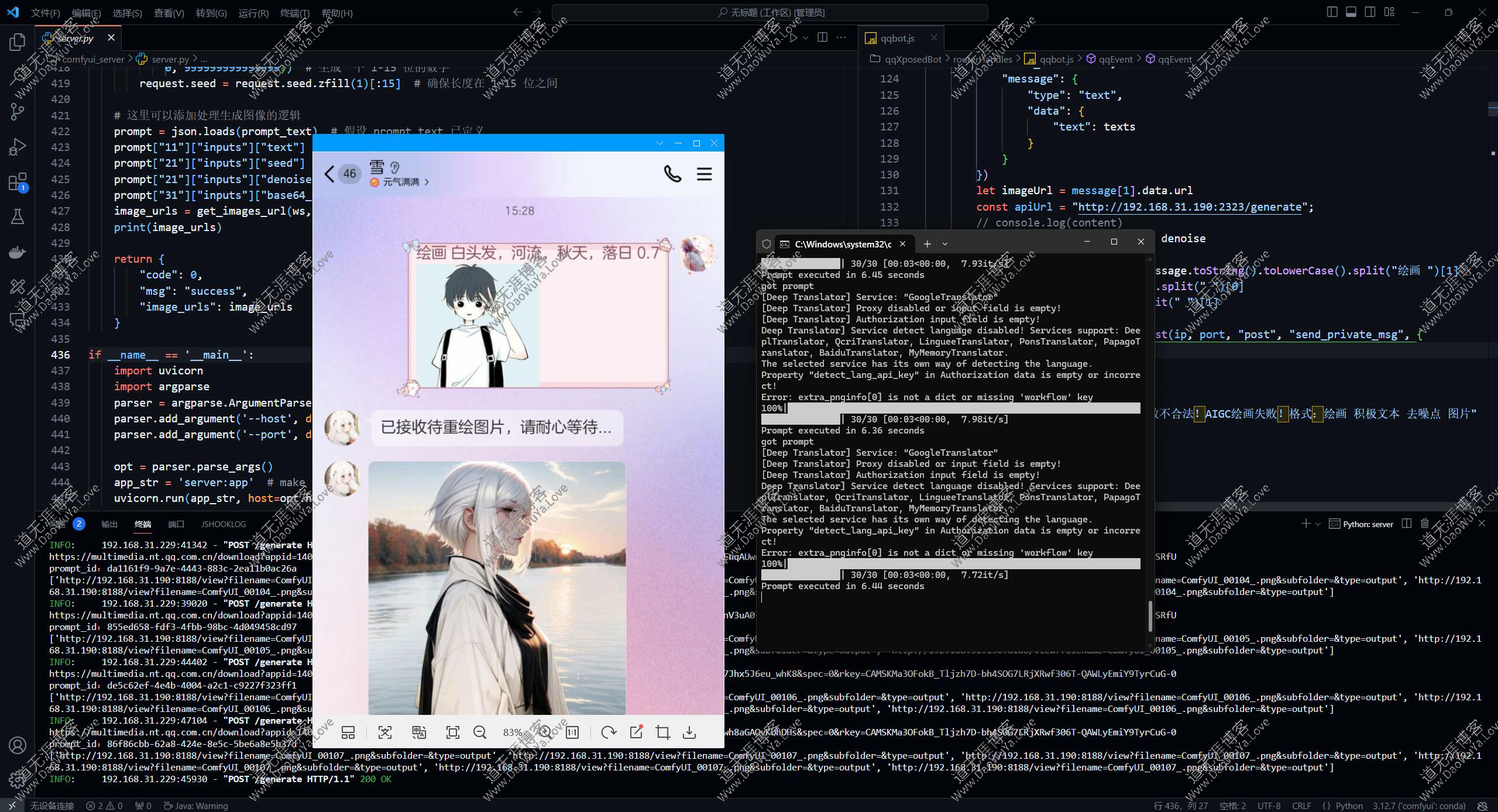Click the black-haired boy sketch thumbnail

coord(477,325)
